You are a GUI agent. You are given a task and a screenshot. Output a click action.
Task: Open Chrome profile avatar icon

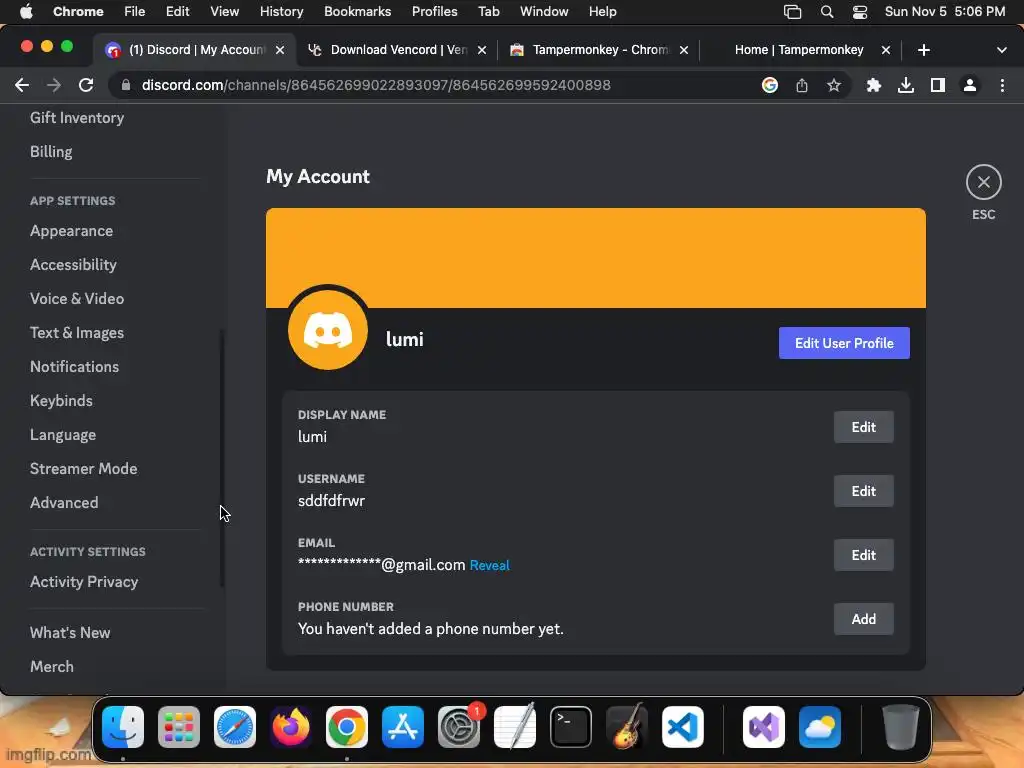pos(970,85)
